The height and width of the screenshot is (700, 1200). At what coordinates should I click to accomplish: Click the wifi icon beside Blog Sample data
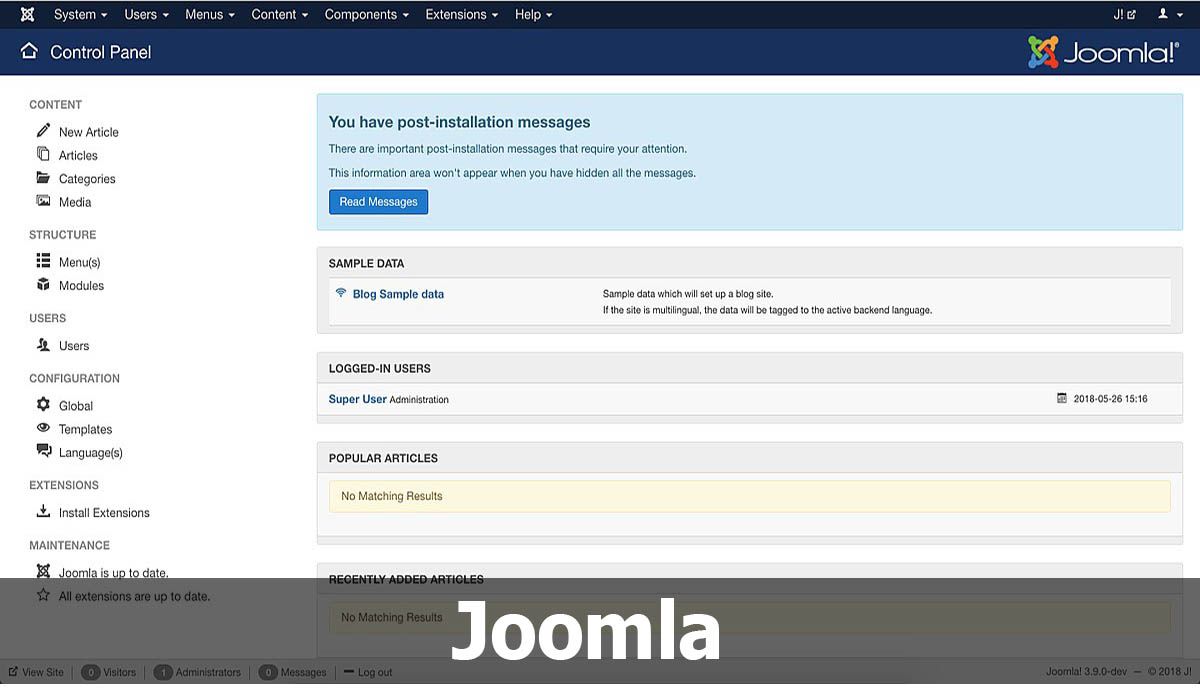point(341,294)
